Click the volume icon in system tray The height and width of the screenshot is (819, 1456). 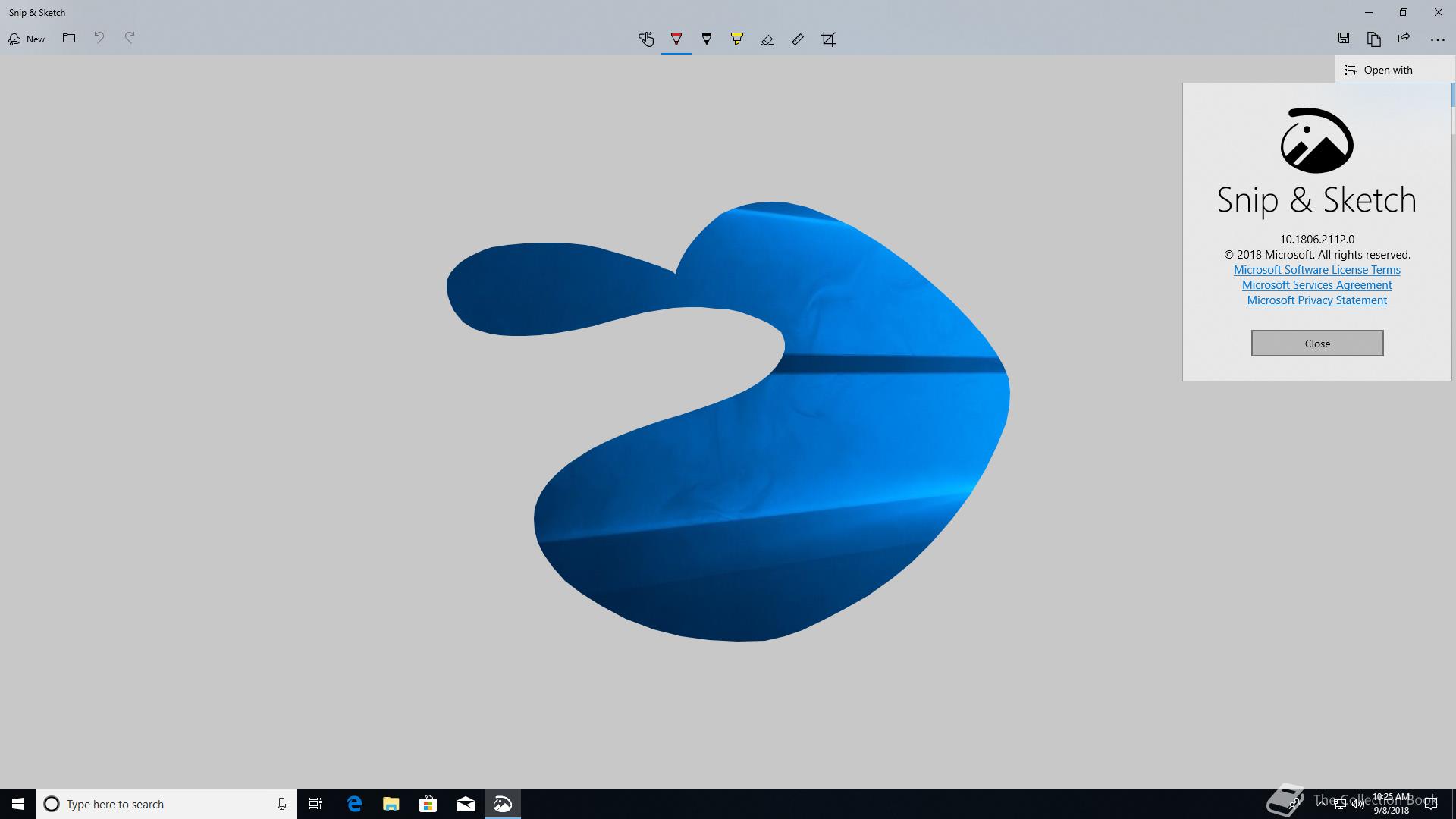[x=1357, y=805]
